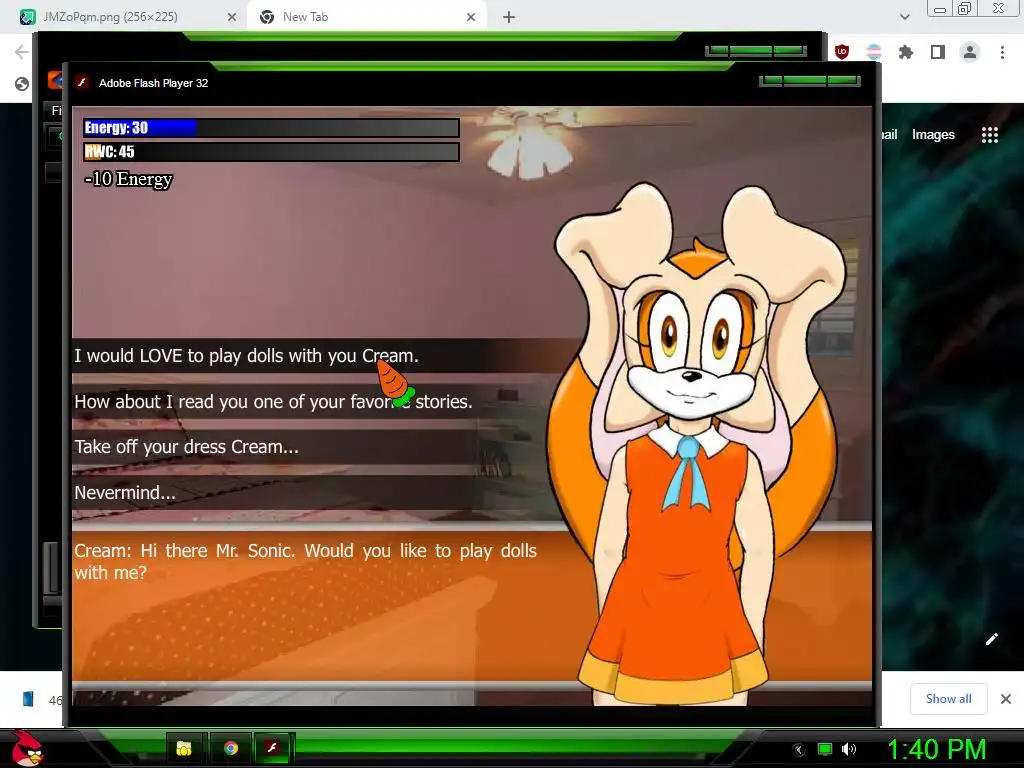Open the Images link on New Tab page
This screenshot has width=1024, height=768.
click(933, 135)
